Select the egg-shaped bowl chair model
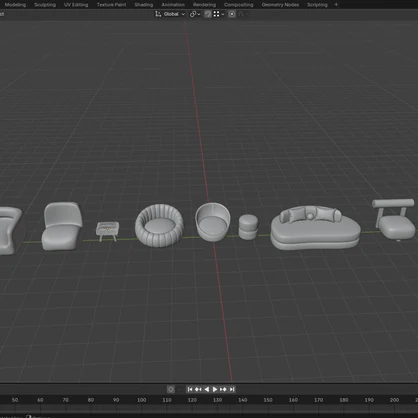This screenshot has width=418, height=418. [213, 222]
